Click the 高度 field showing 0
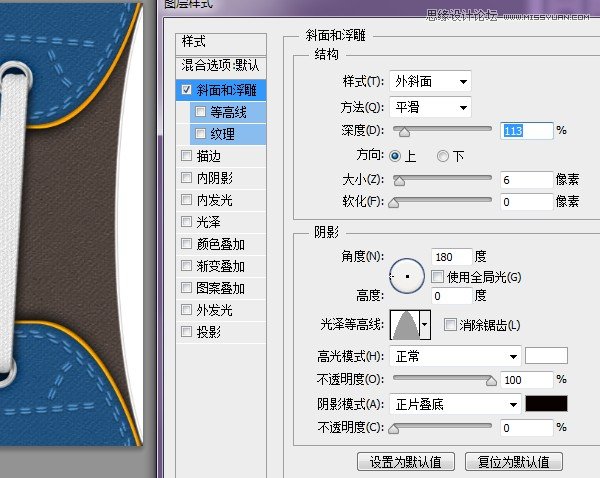The image size is (600, 478). pos(452,296)
